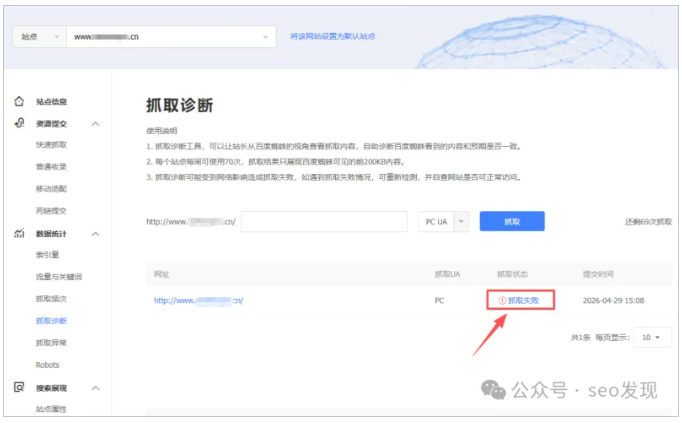The height and width of the screenshot is (423, 682).
Task: Open the crawled URL link in table
Action: (198, 300)
